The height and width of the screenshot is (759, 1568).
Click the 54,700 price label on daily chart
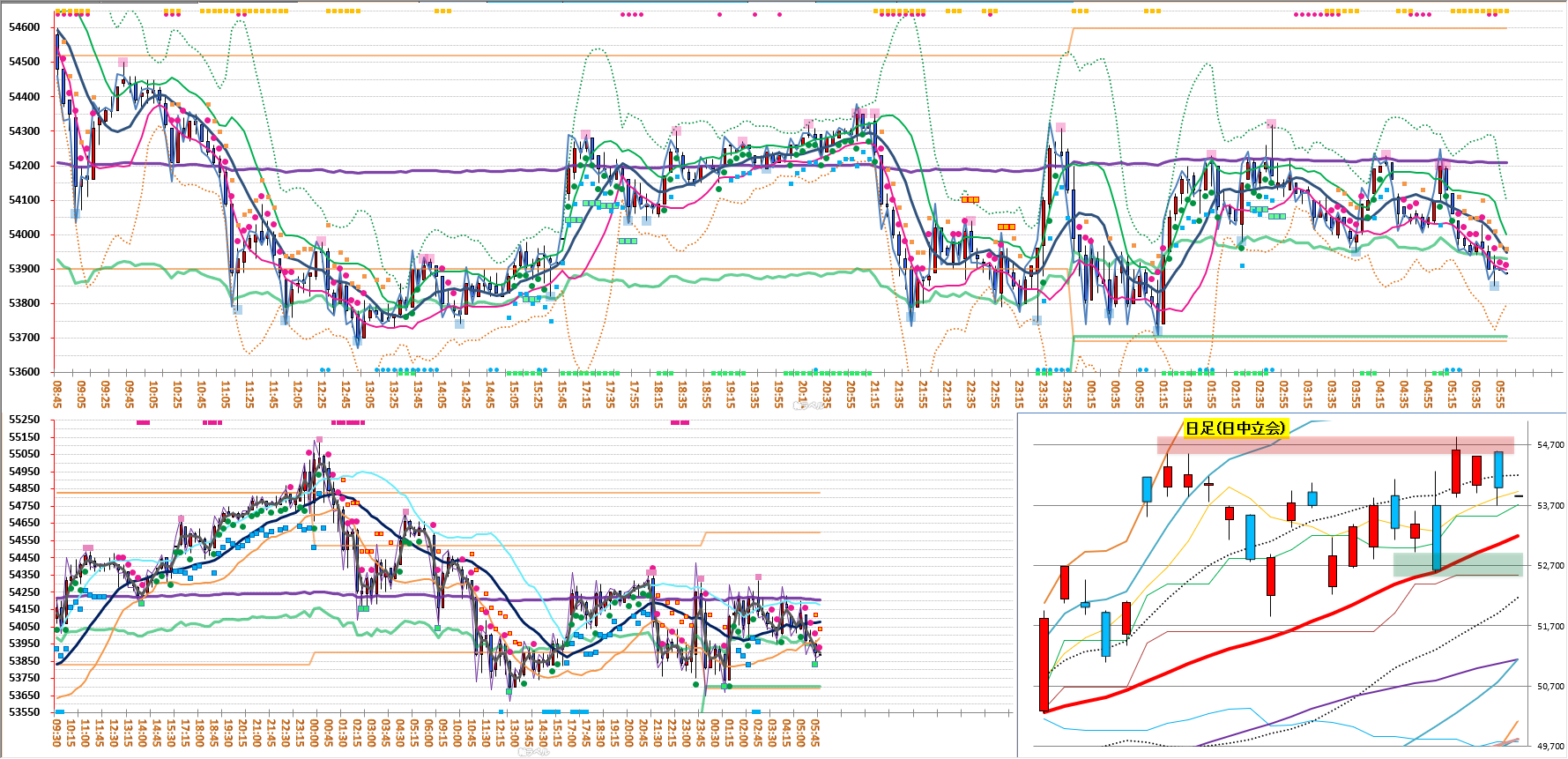1550,445
